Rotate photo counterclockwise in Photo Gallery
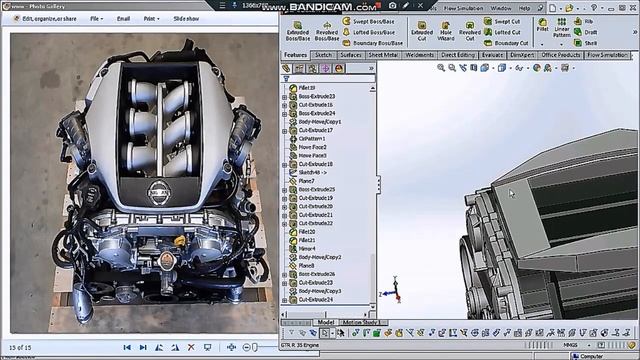Viewport: 640px width, 360px height. (x=159, y=347)
